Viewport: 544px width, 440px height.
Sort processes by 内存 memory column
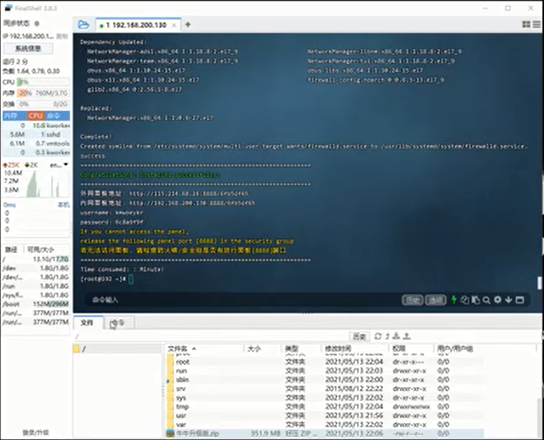pos(14,116)
